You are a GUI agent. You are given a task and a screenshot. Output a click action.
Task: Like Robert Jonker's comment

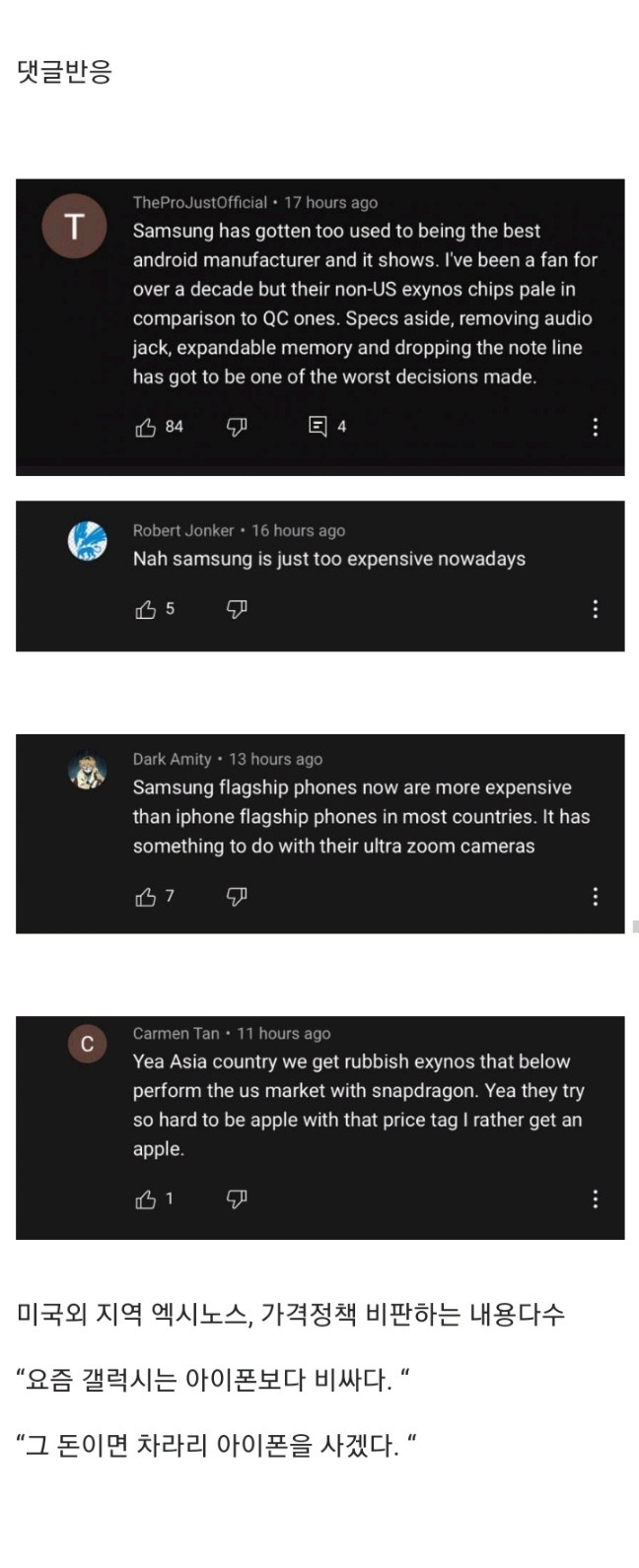click(x=146, y=610)
